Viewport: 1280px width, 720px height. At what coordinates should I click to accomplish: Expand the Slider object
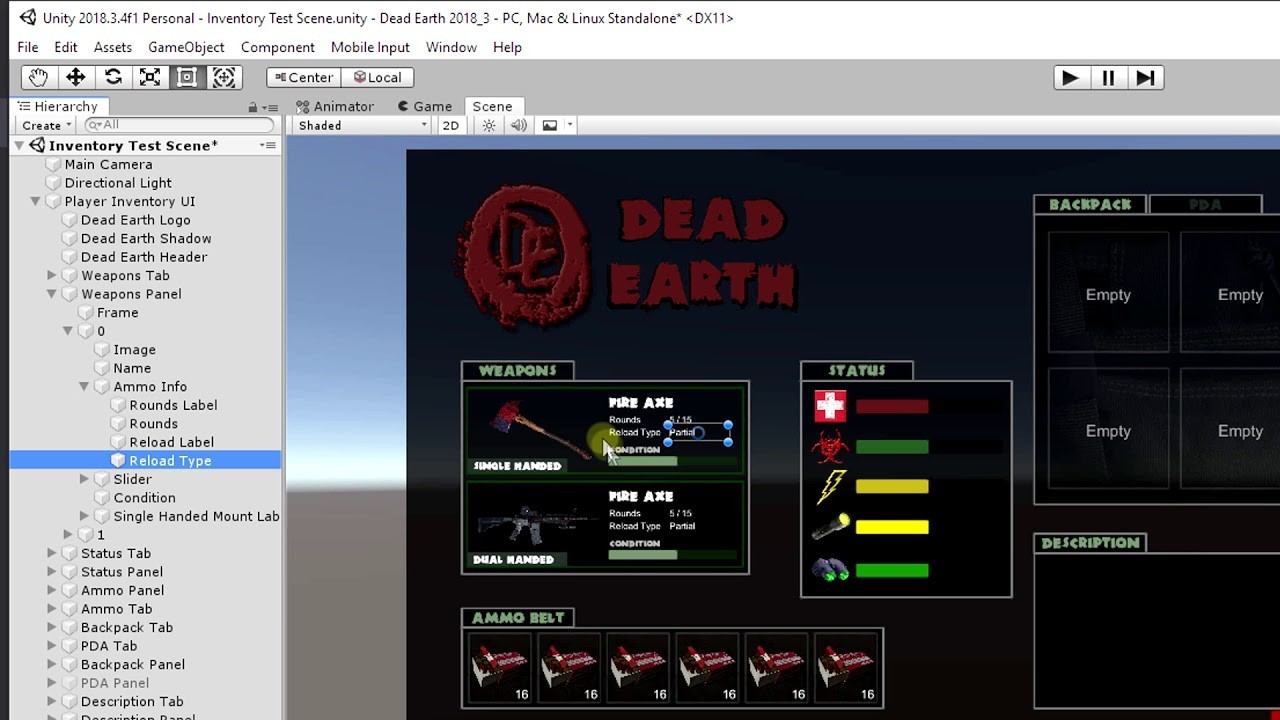pos(85,479)
